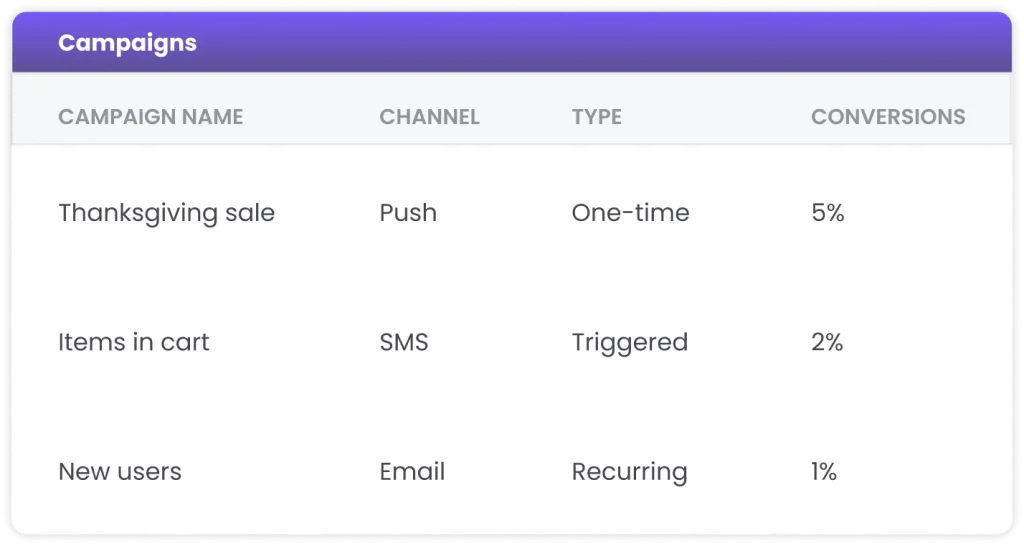Sort by Conversions column header

[x=888, y=117]
